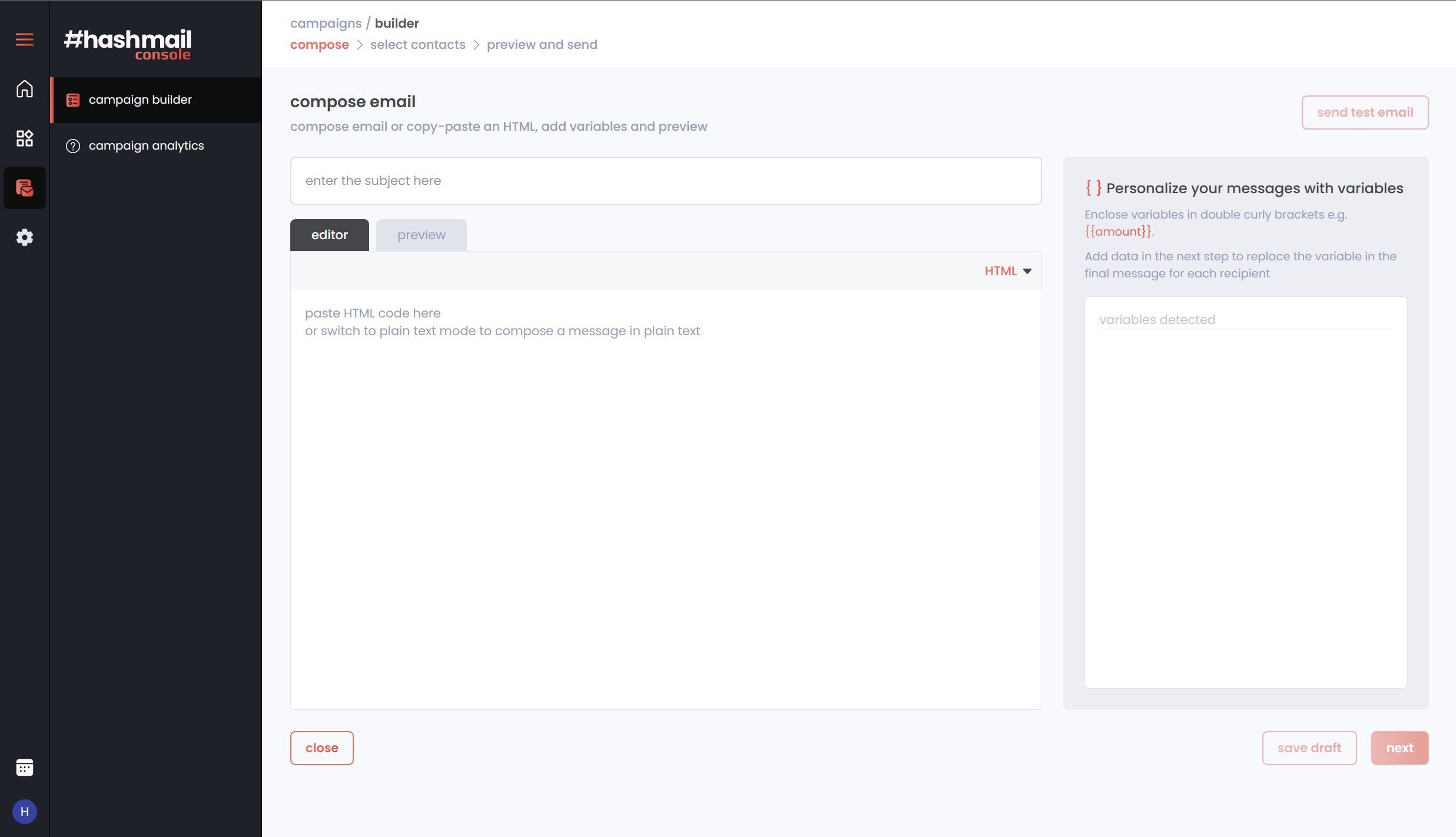This screenshot has height=837, width=1456.
Task: Click the campaigns breadcrumb link
Action: (x=326, y=24)
